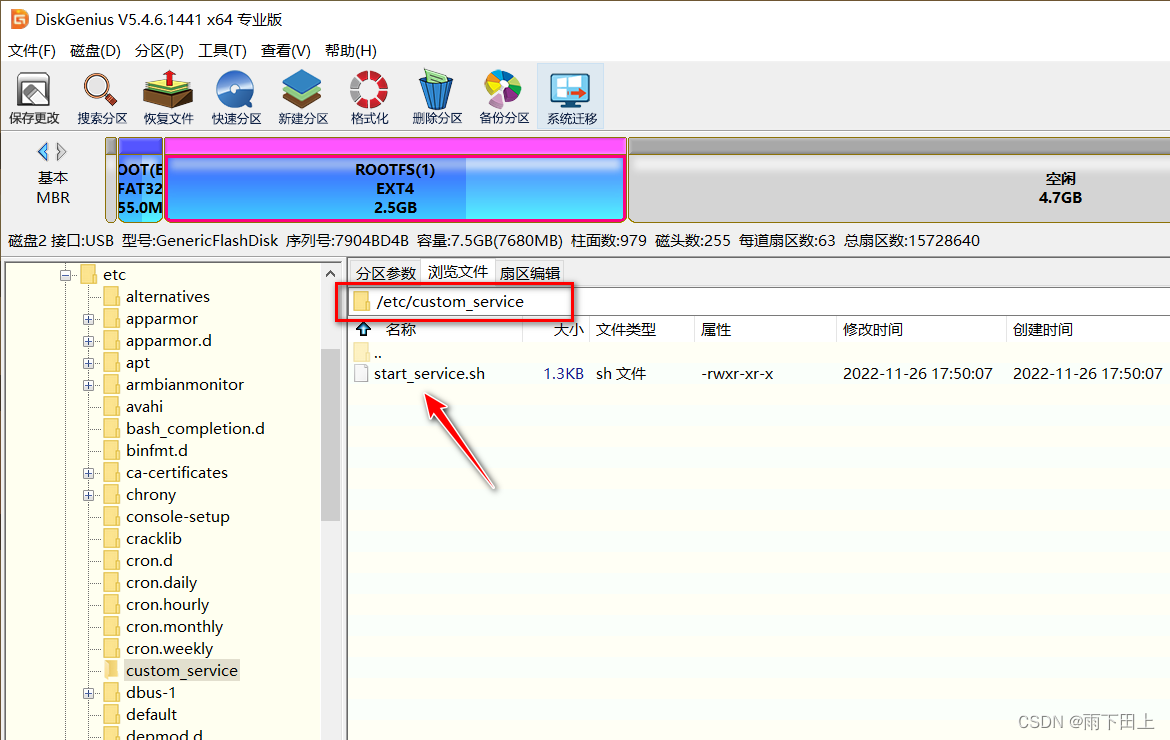Select the cron.daily folder
The image size is (1170, 740).
pyautogui.click(x=161, y=583)
